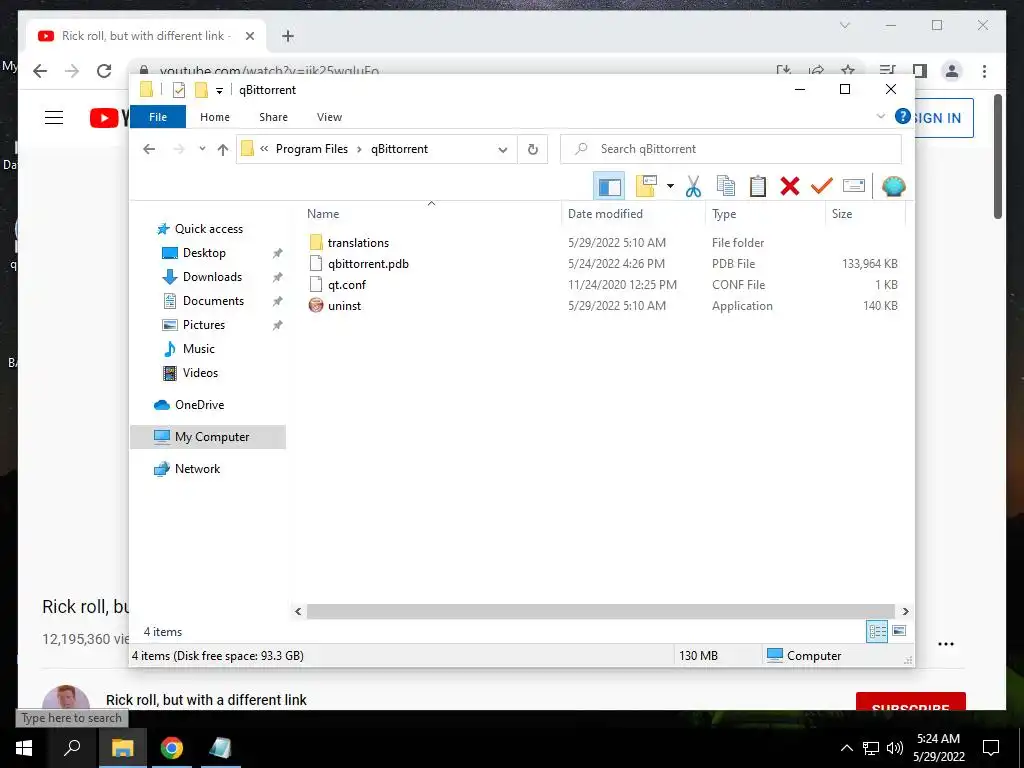The image size is (1024, 768).
Task: Click the Copy icon in toolbar
Action: pos(726,186)
